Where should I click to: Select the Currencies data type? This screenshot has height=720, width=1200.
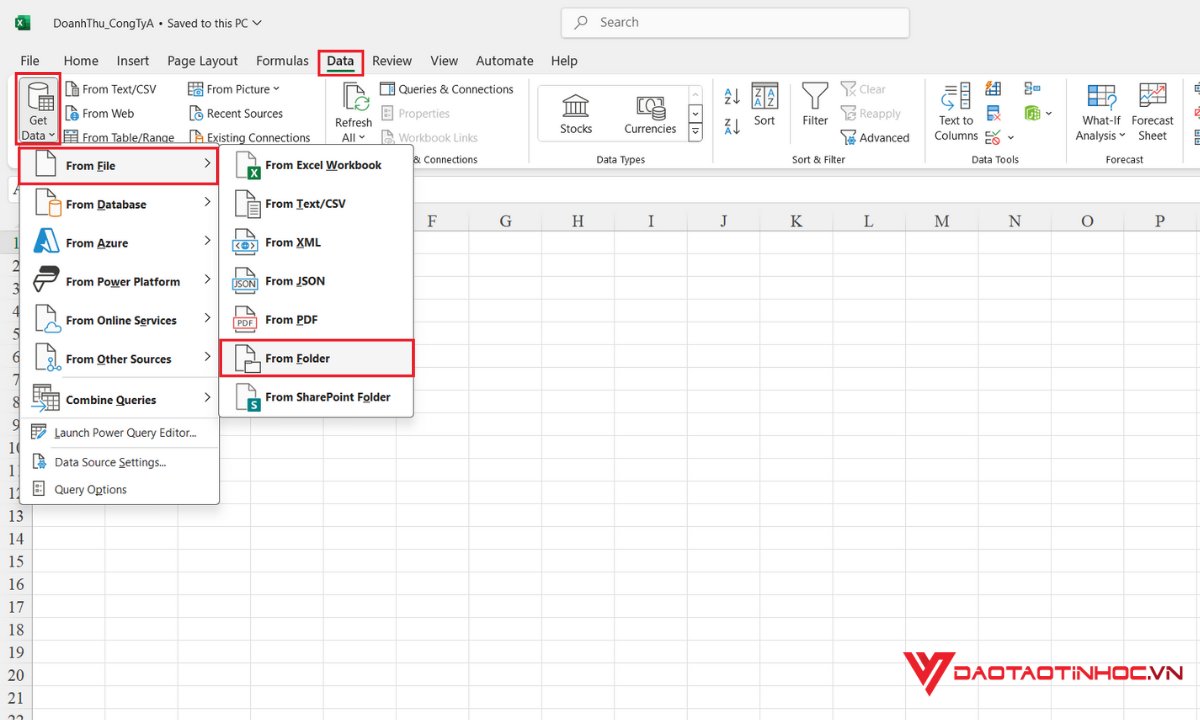pos(650,114)
